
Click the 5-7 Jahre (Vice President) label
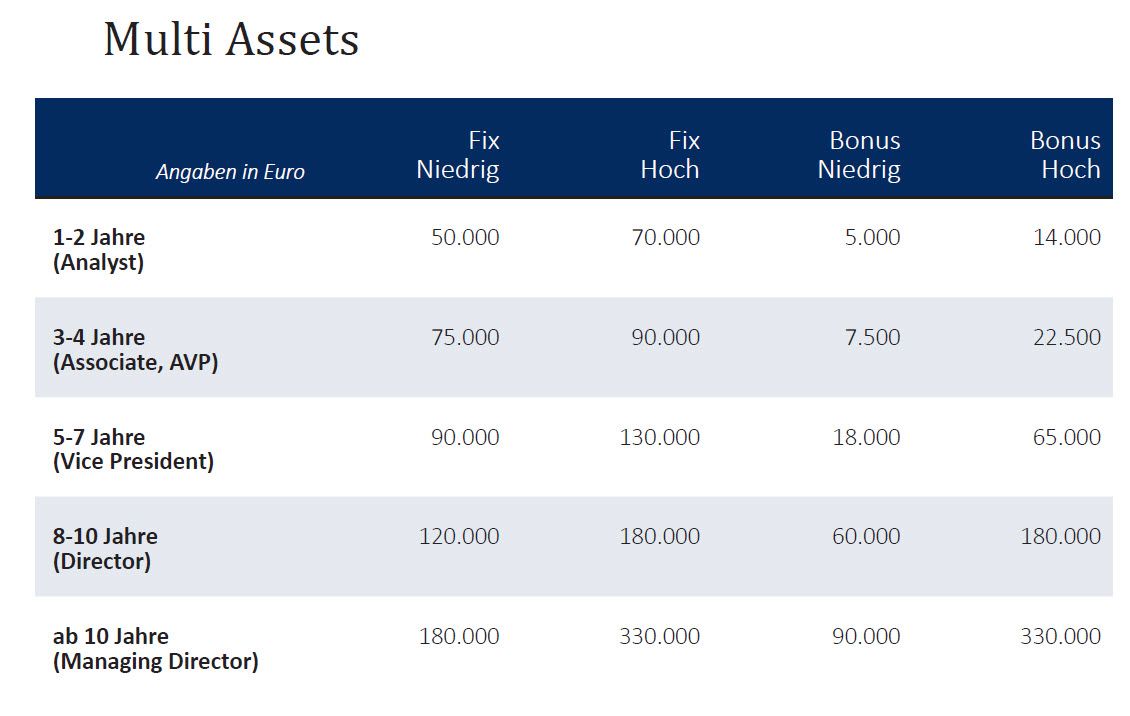[x=133, y=449]
